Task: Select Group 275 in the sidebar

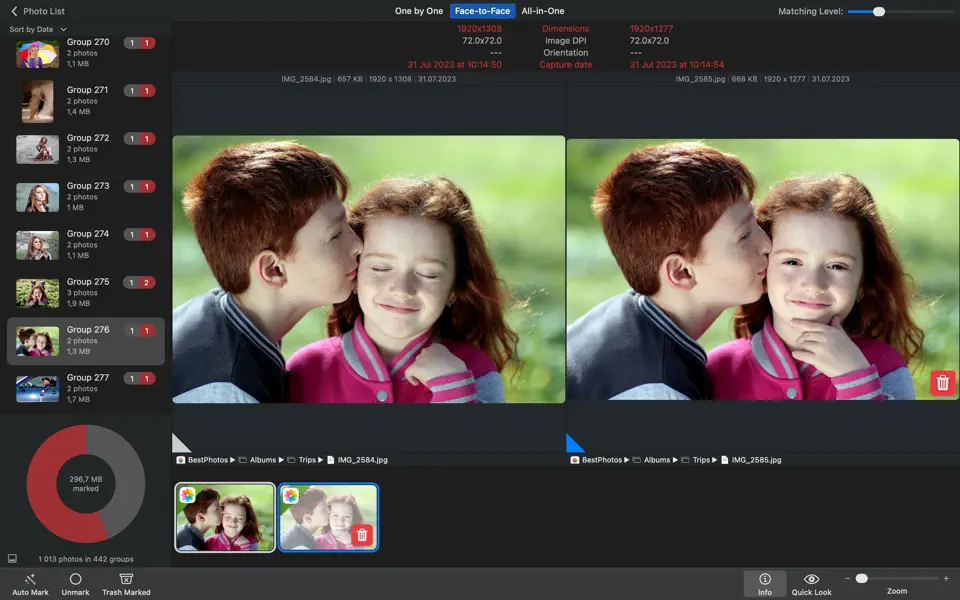Action: (86, 290)
